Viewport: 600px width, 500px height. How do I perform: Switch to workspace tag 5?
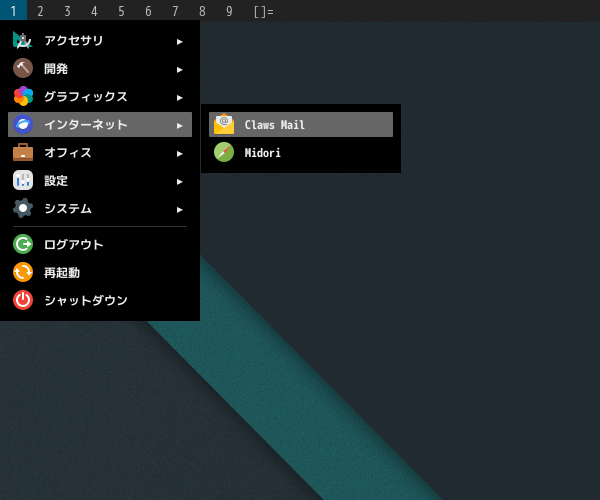click(121, 11)
